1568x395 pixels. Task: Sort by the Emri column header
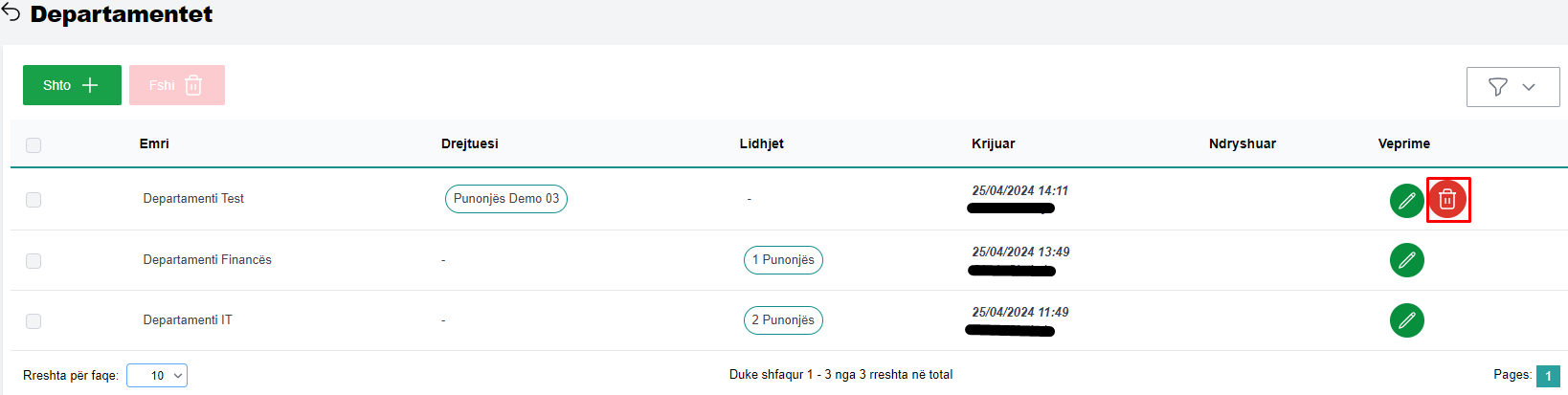click(x=154, y=143)
